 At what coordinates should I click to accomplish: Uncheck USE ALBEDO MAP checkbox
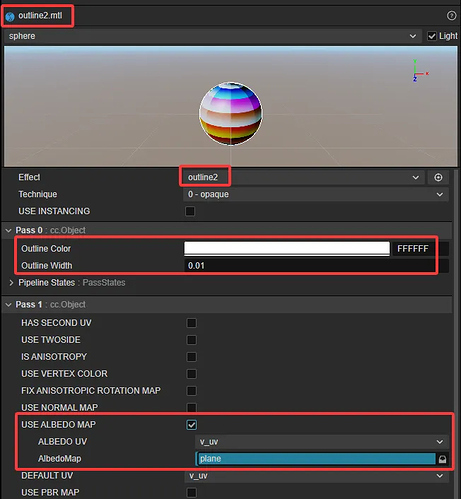tap(192, 425)
